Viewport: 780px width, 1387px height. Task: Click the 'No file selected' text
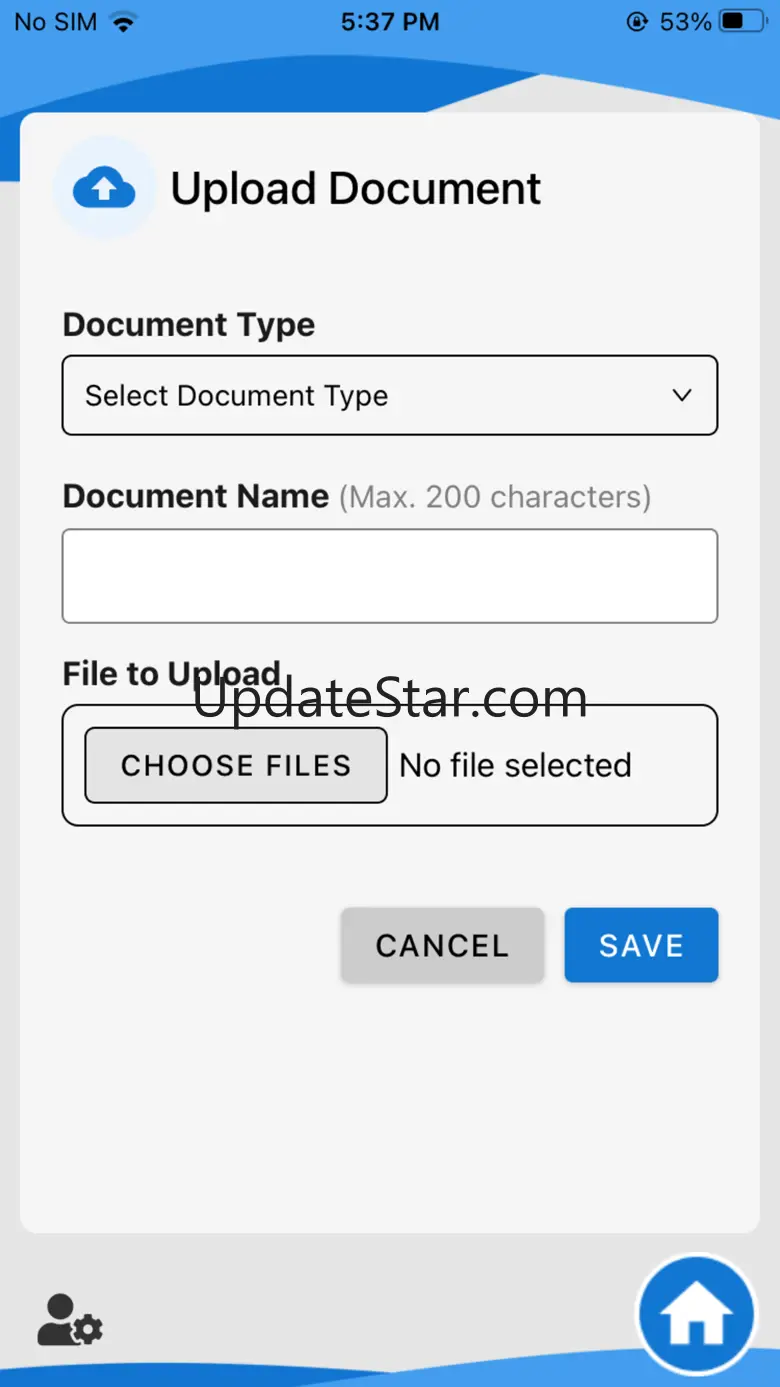click(x=515, y=765)
